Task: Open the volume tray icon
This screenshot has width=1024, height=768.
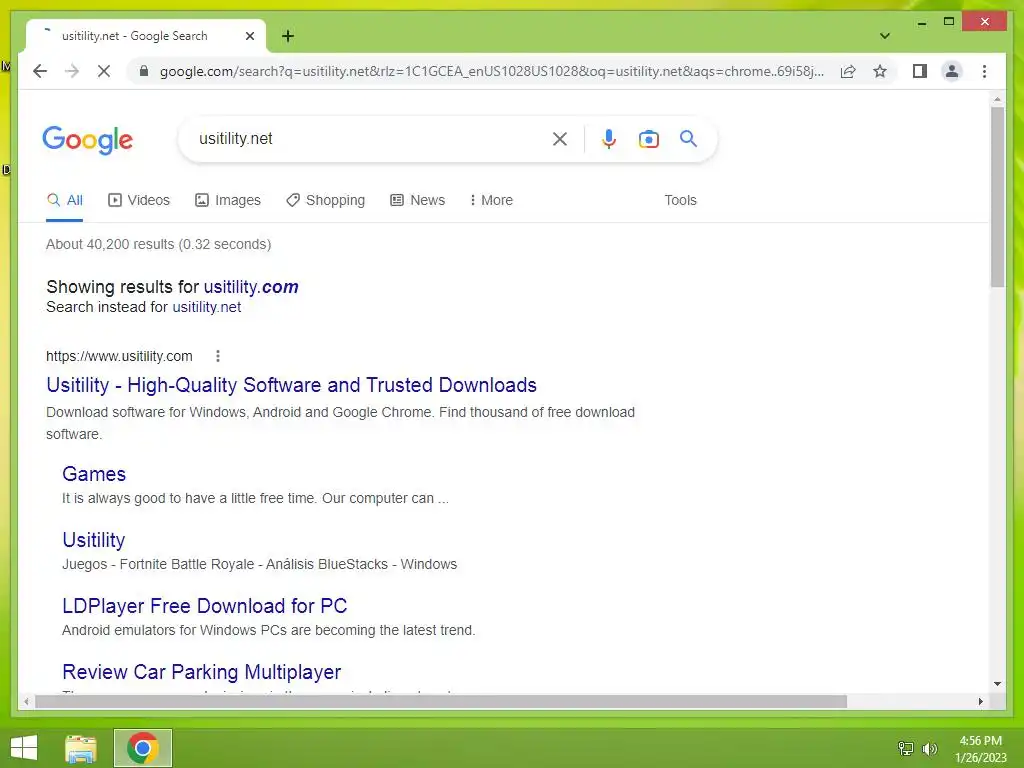Action: point(929,748)
